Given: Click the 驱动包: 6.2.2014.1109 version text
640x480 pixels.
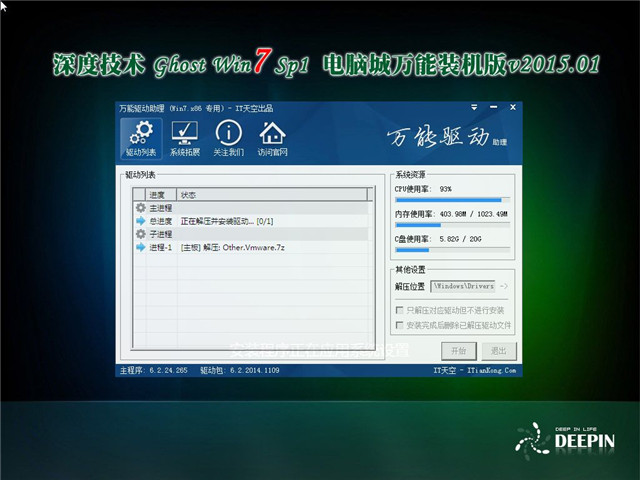Looking at the screenshot, I should (x=240, y=370).
